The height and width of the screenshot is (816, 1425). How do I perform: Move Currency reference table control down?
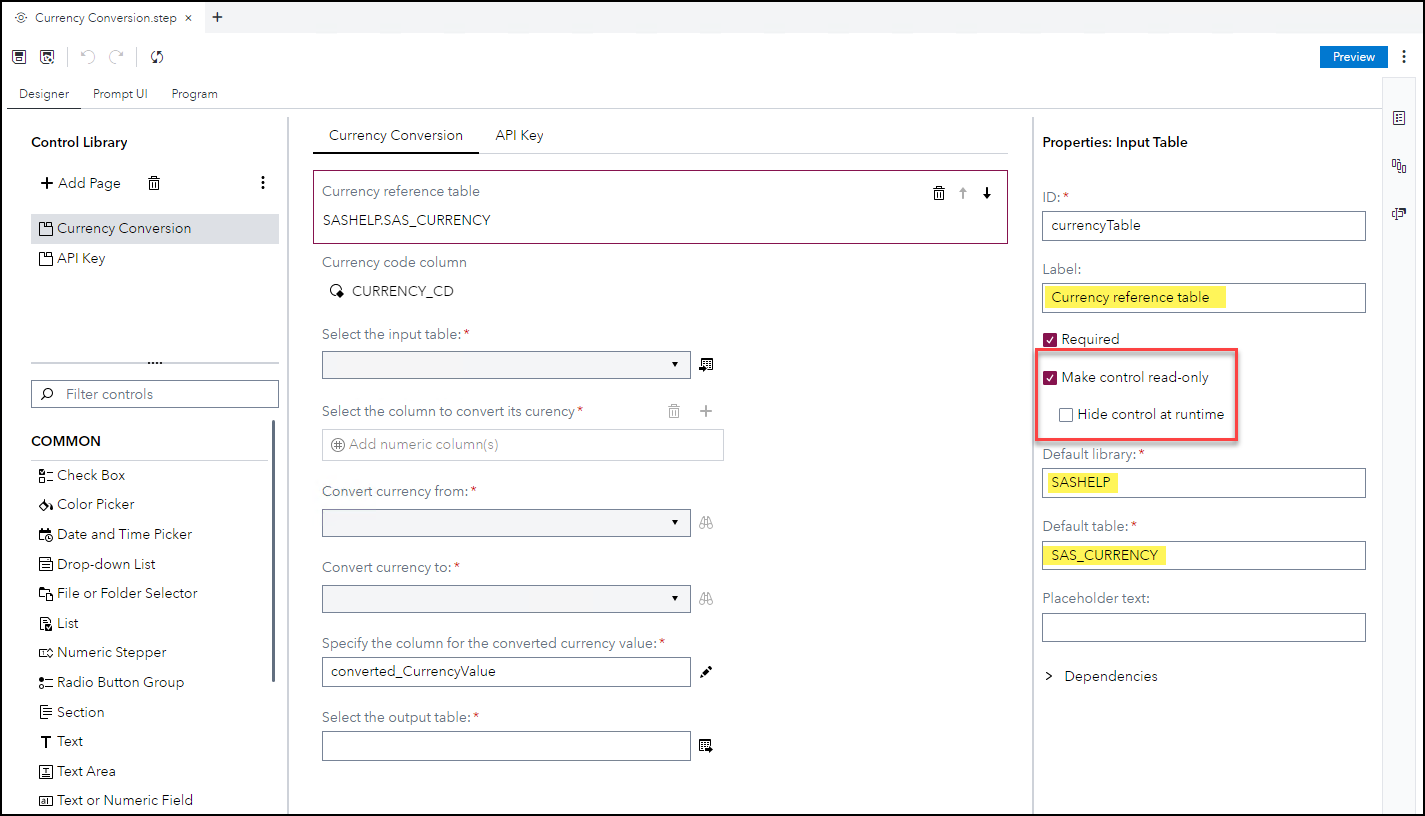click(987, 193)
